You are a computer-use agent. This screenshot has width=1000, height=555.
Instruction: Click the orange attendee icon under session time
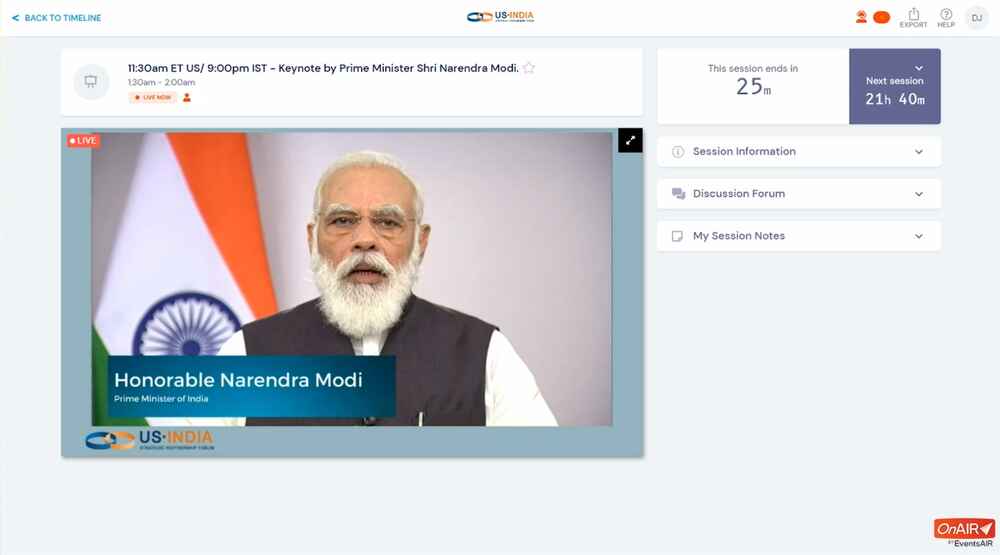[x=187, y=98]
